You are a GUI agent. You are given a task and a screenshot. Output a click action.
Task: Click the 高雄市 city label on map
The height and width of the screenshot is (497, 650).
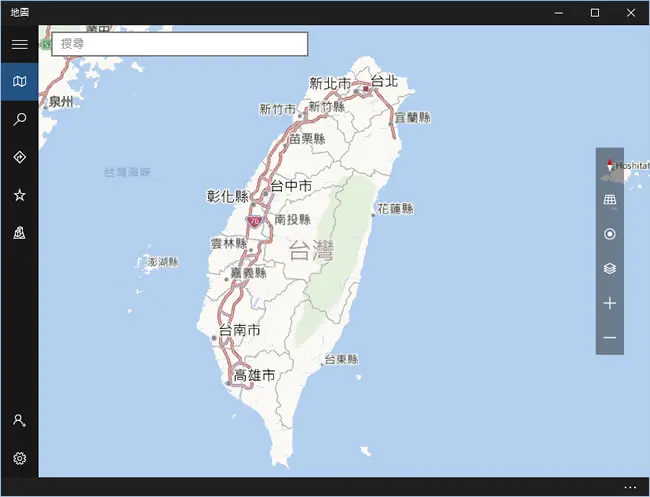254,375
